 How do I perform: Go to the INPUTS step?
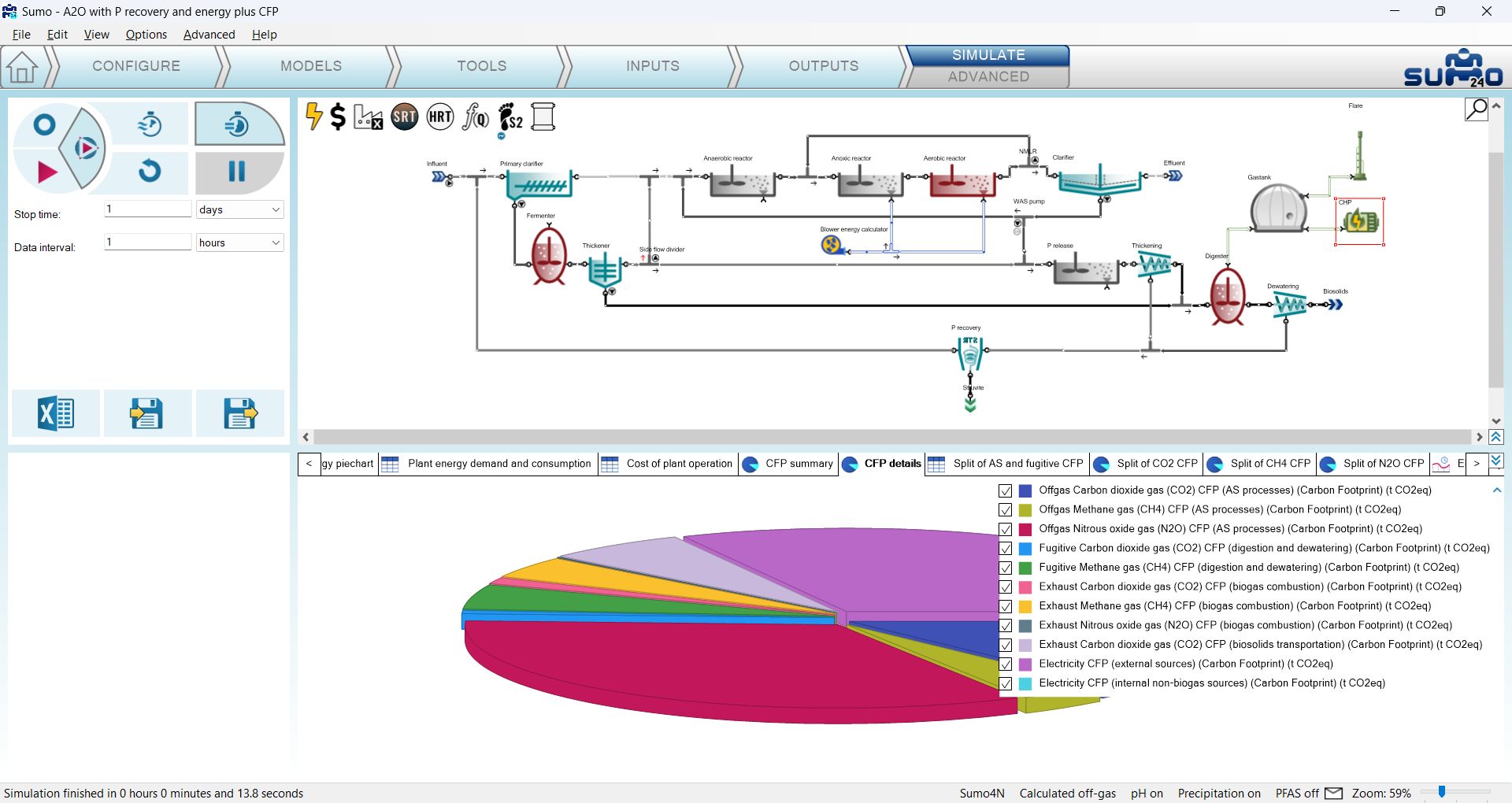pyautogui.click(x=653, y=66)
